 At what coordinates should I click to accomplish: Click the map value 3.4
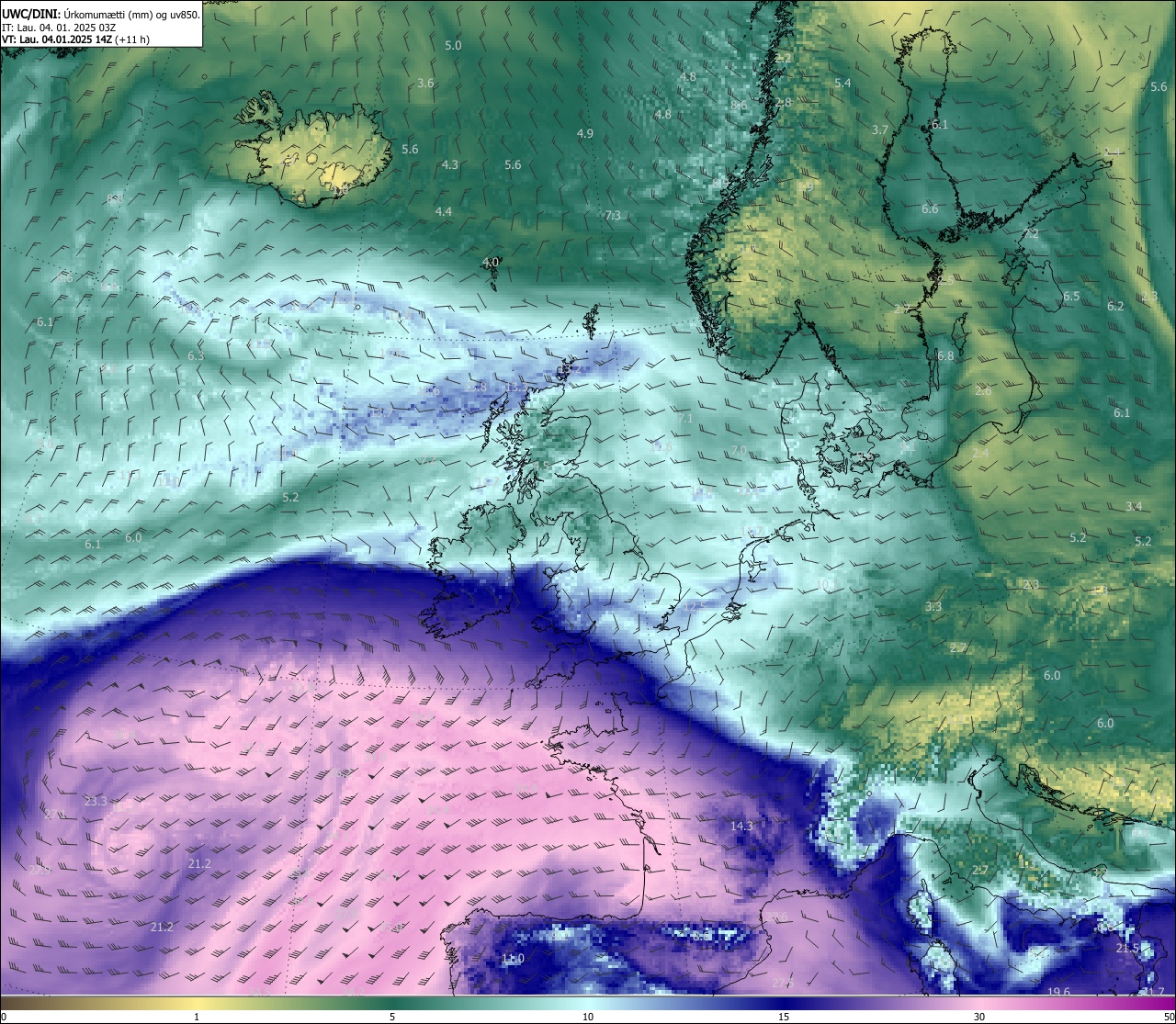click(1134, 506)
